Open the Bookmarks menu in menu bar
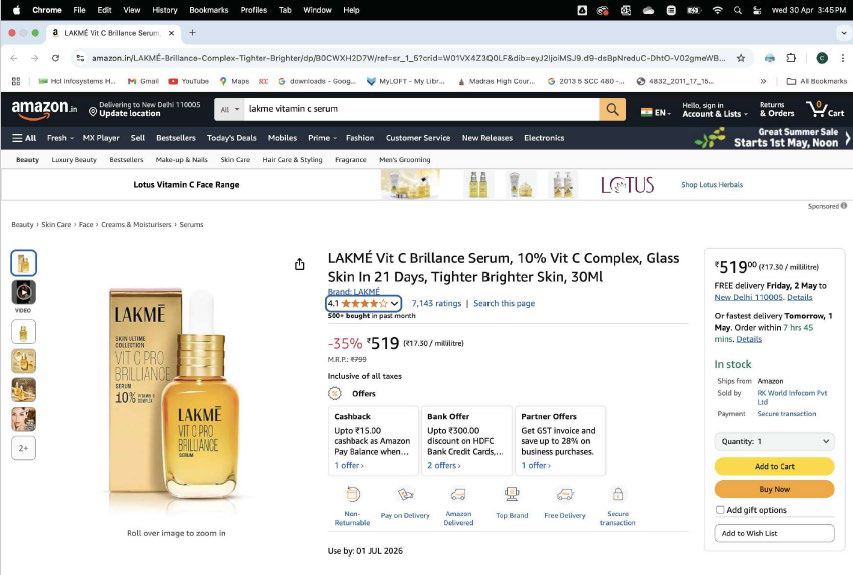853x575 pixels. tap(208, 10)
